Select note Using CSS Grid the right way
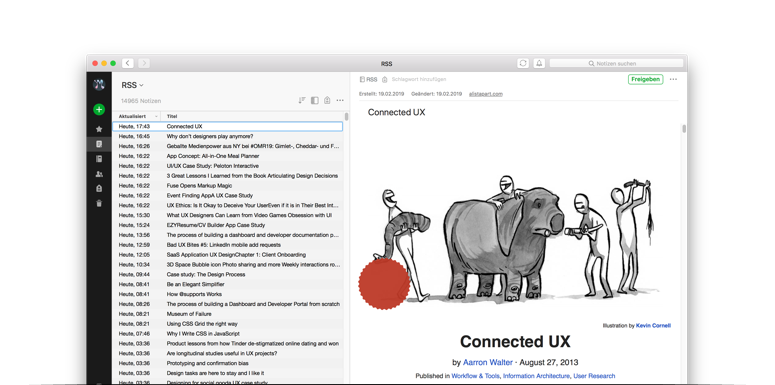Screen dimensions: 775x385 click(227, 324)
